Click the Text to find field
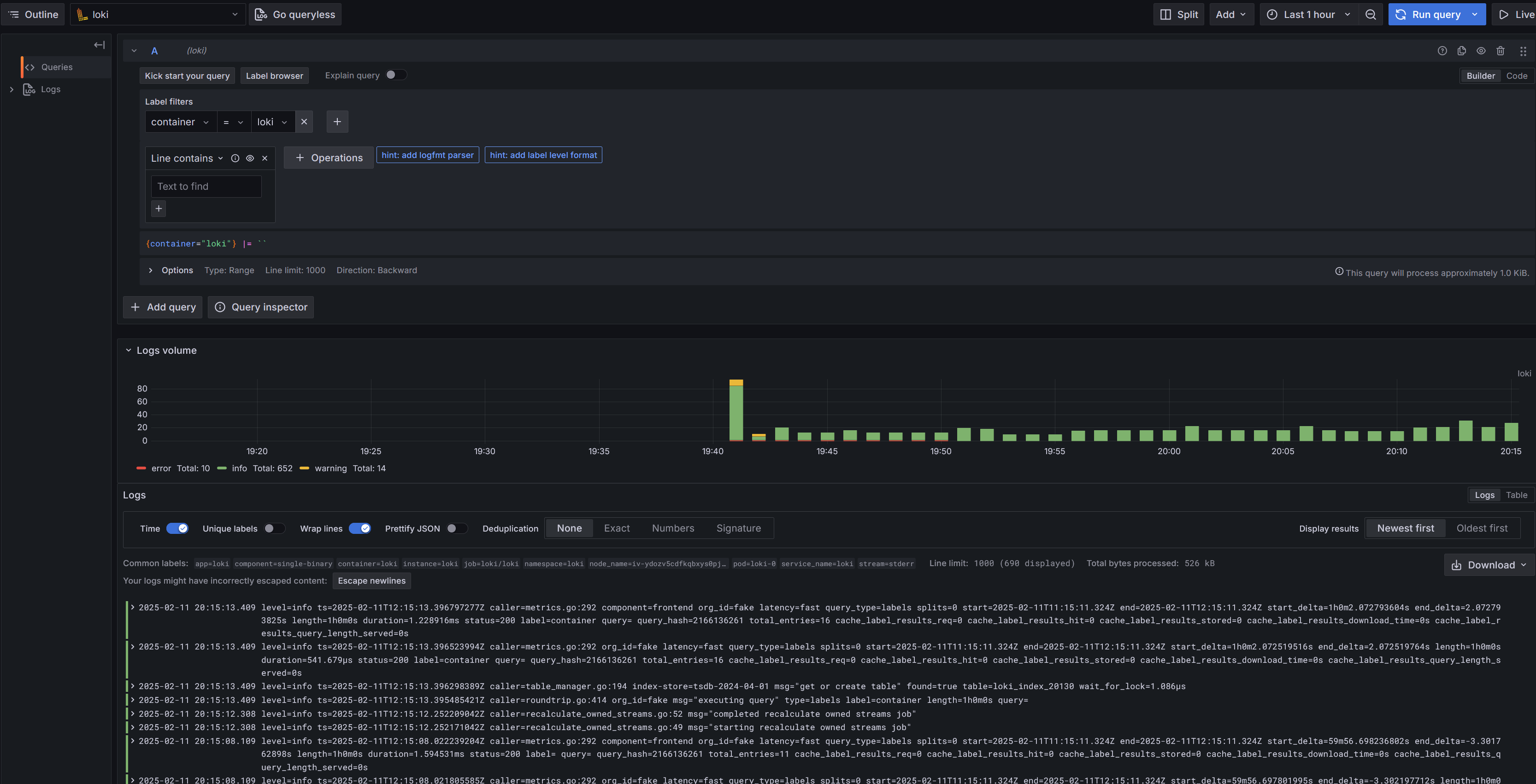This screenshot has height=784, width=1536. tap(206, 186)
